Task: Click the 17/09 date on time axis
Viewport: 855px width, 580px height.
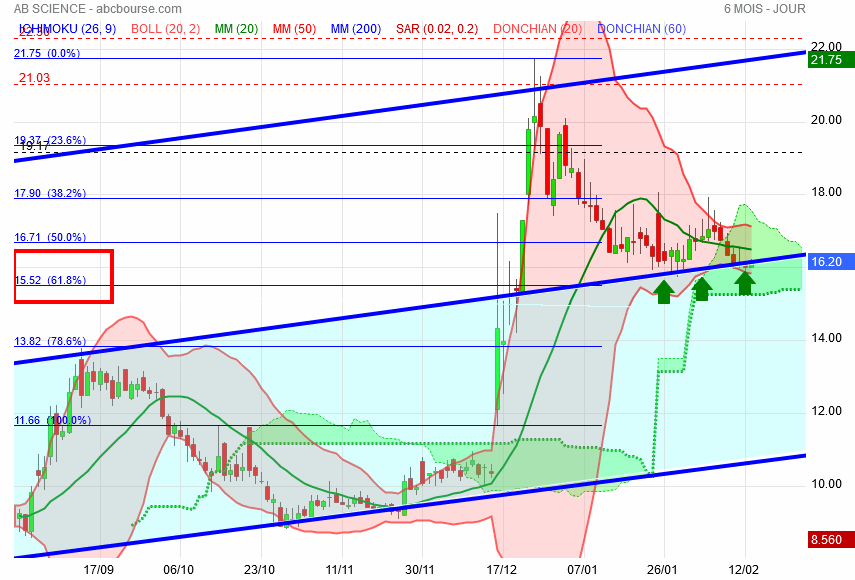Action: 99,570
